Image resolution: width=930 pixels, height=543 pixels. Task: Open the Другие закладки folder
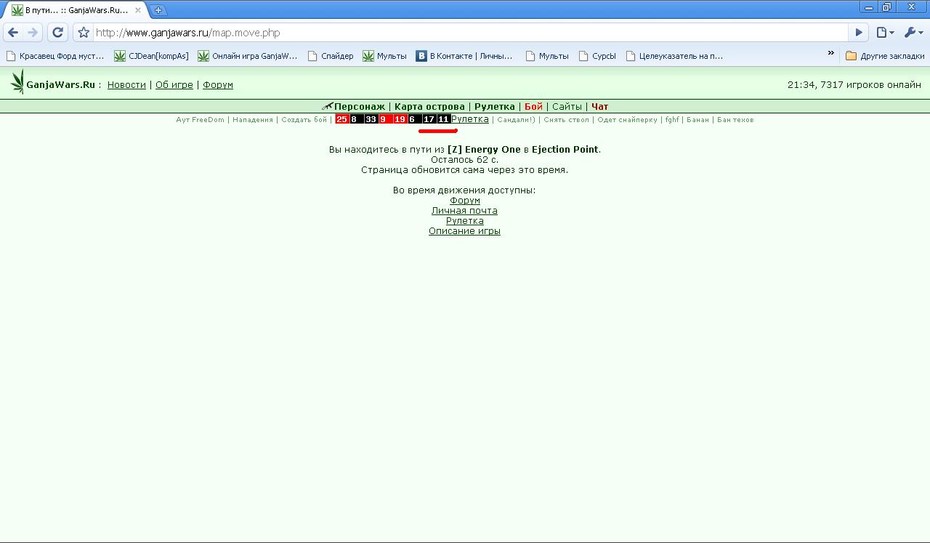(884, 56)
